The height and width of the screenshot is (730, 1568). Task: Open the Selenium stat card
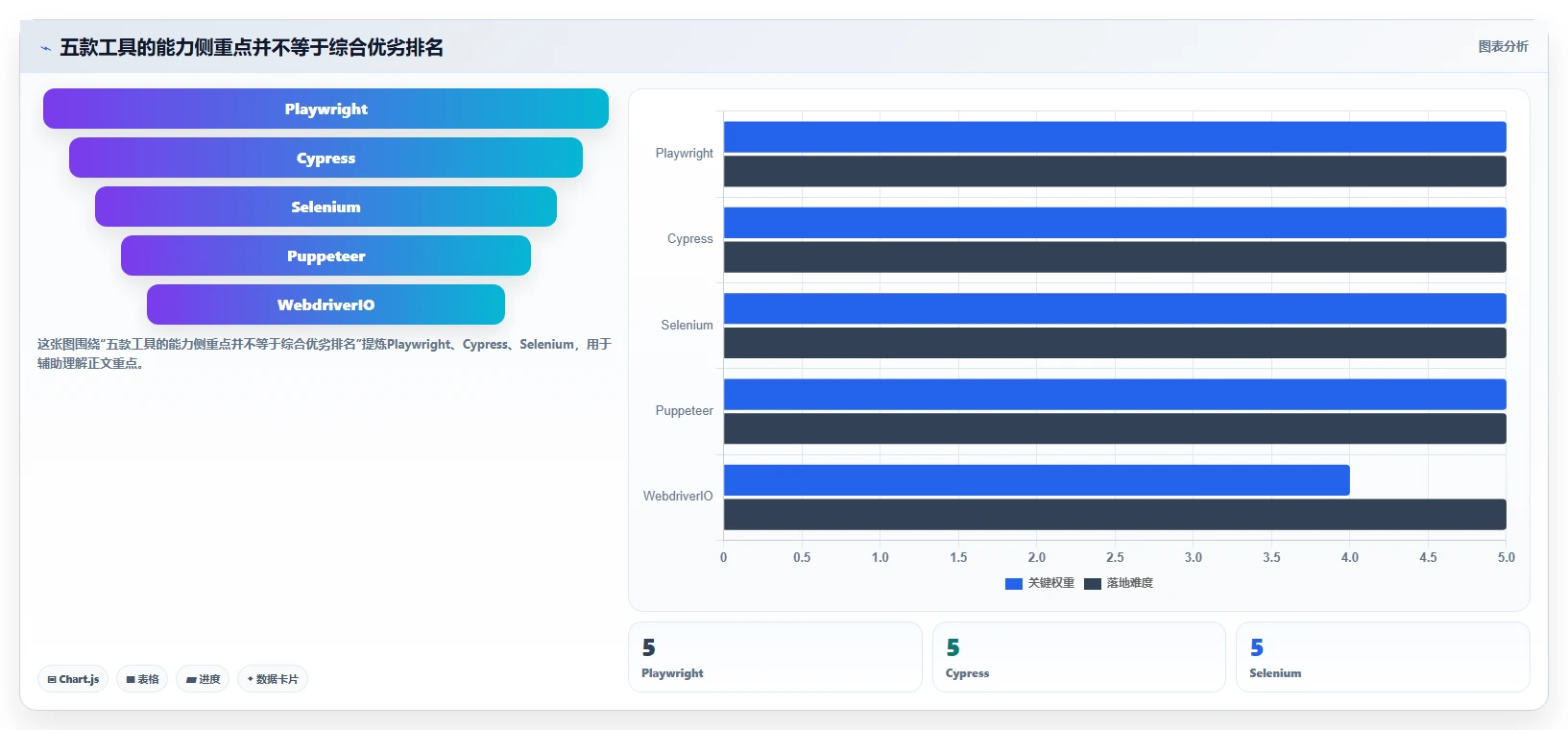coord(1383,657)
